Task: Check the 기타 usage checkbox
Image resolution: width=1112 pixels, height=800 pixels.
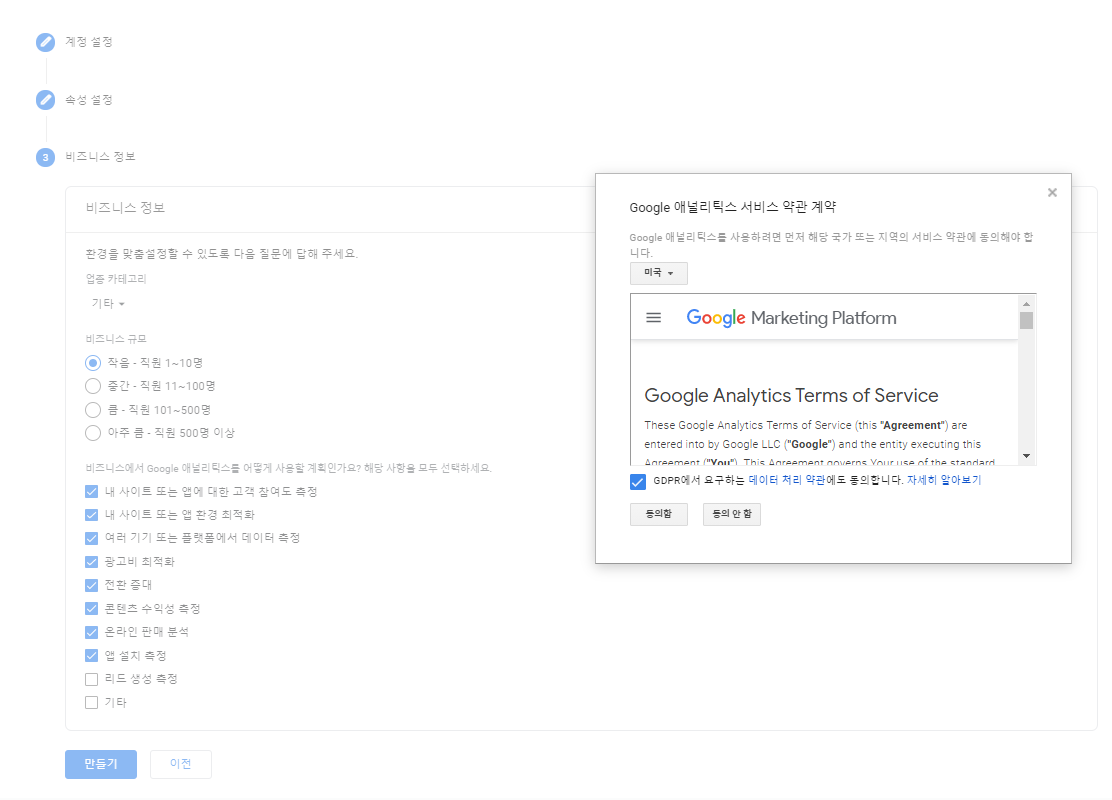Action: pyautogui.click(x=91, y=703)
